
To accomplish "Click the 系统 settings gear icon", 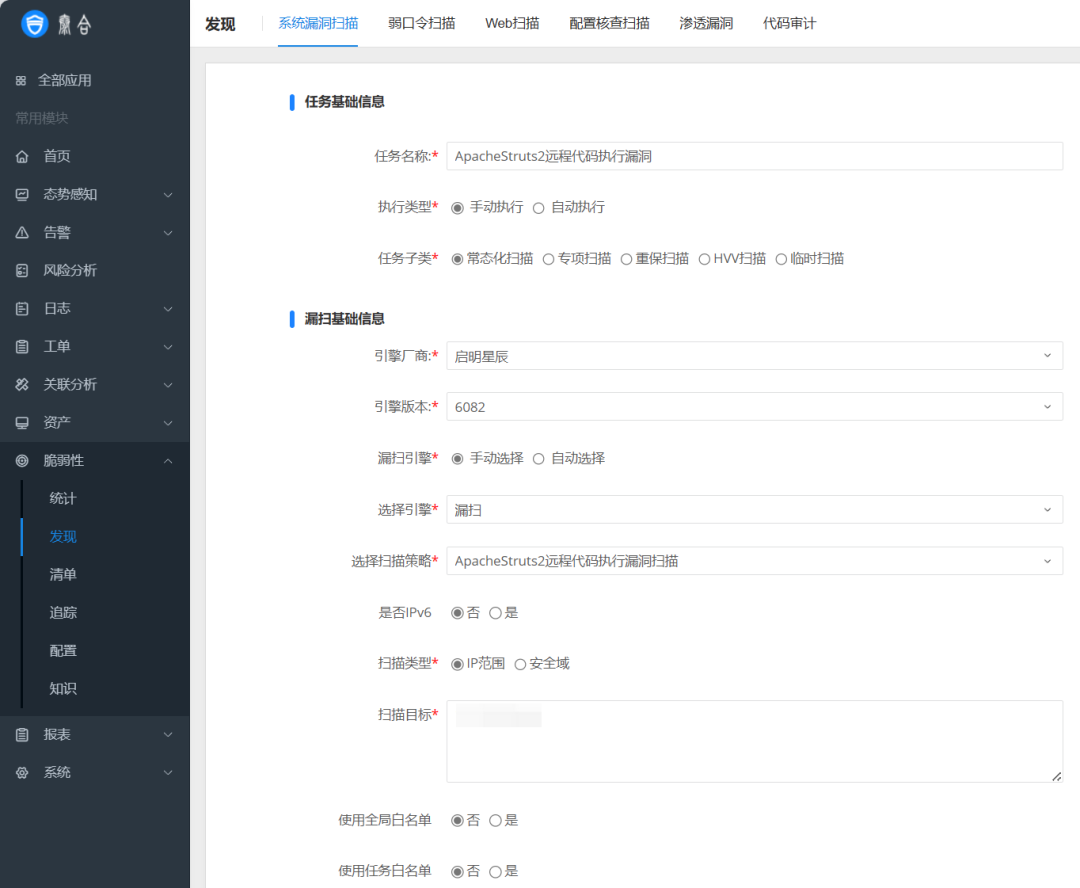I will coord(22,772).
